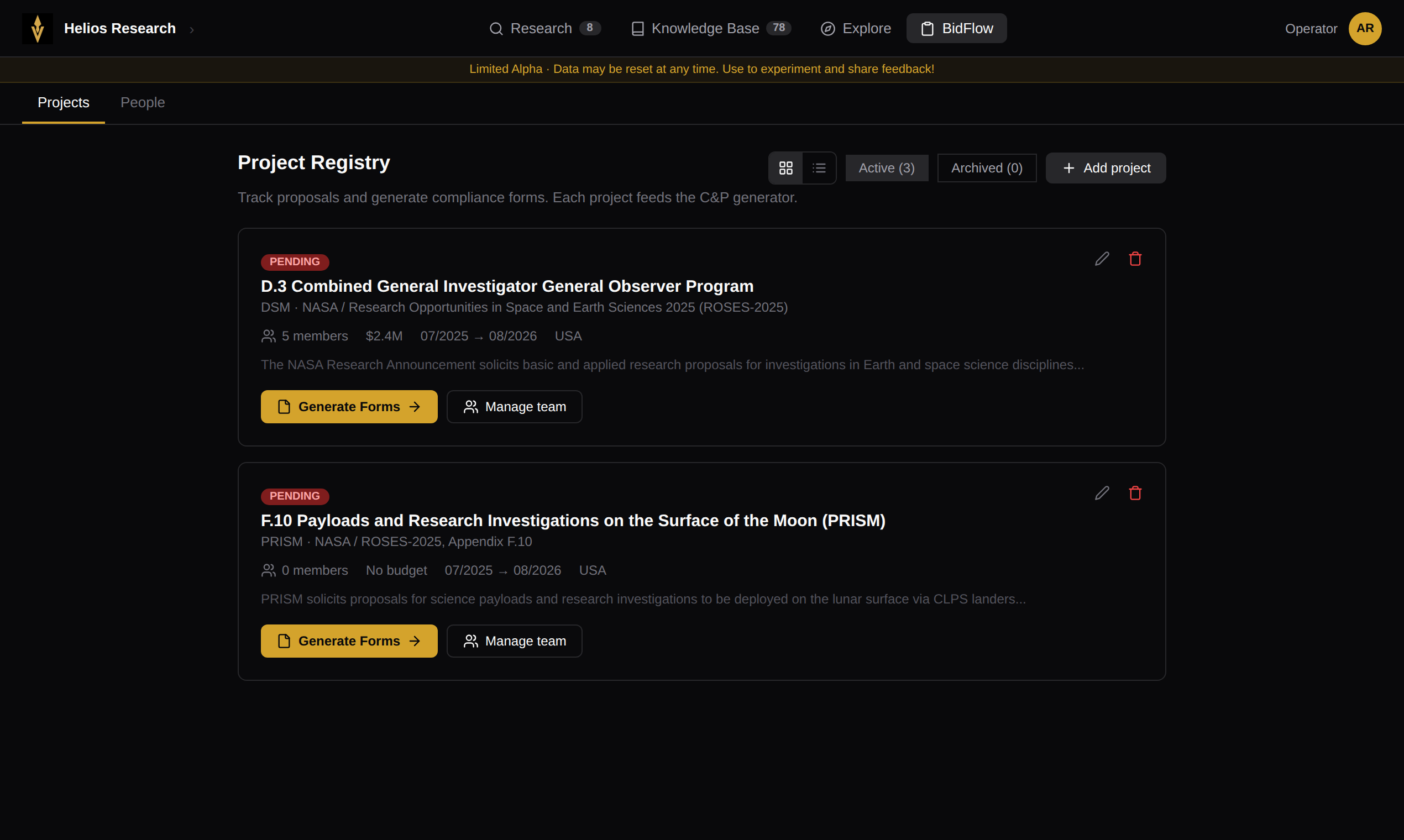This screenshot has width=1404, height=840.
Task: Open the F.10 PRISM project title
Action: [x=572, y=520]
